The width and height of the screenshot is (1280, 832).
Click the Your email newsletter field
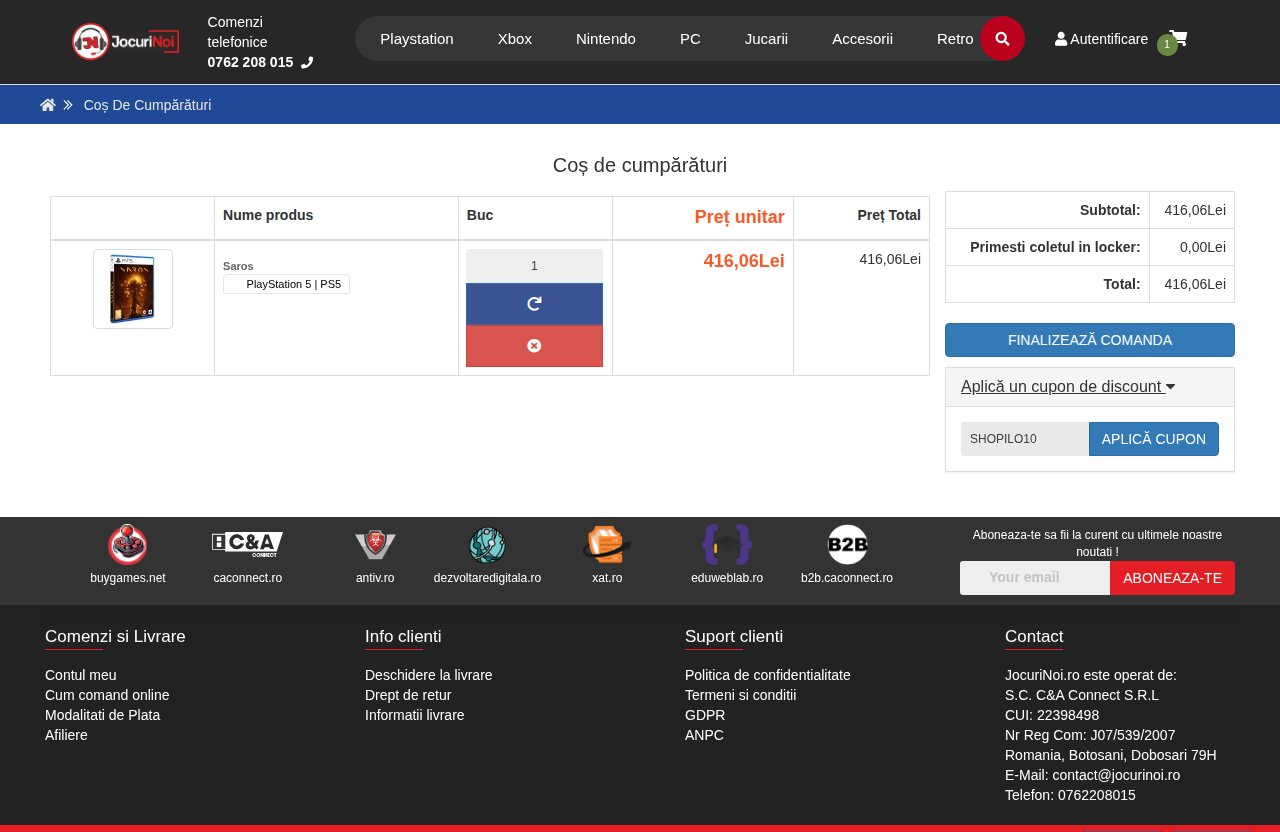point(1035,578)
